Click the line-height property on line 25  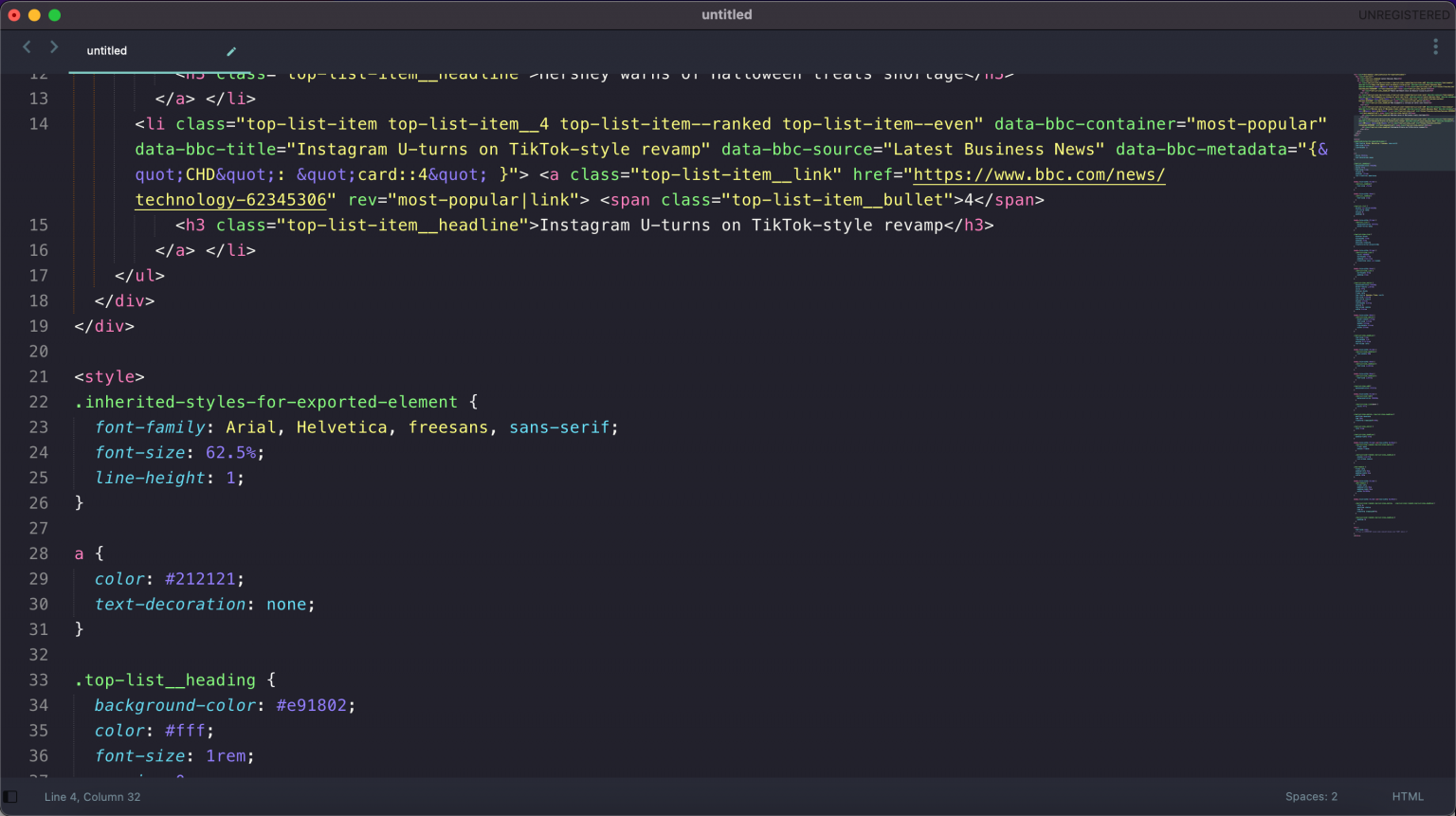click(x=150, y=479)
